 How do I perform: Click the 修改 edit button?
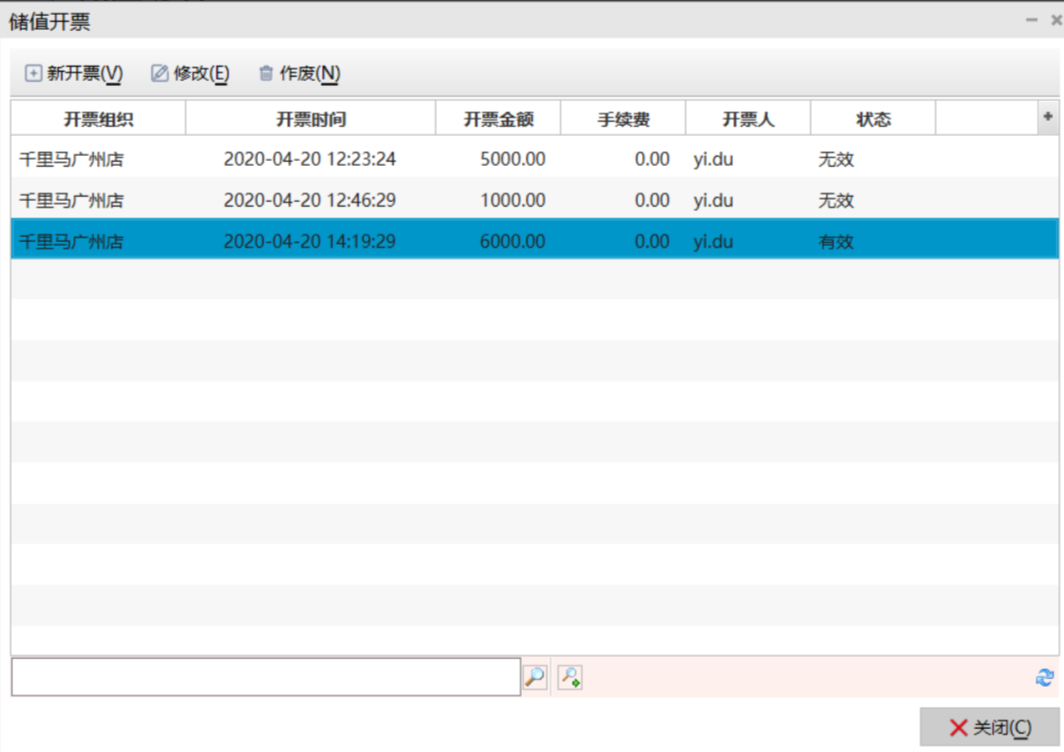(x=190, y=73)
